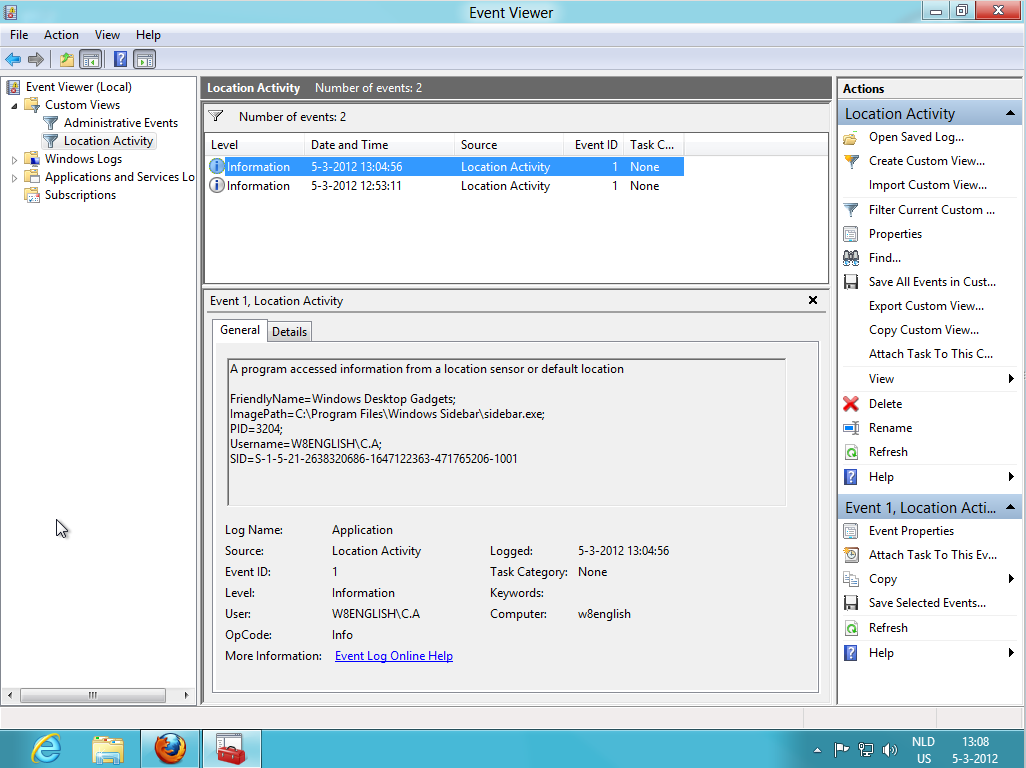Click the tree scrollbar left arrow

click(9, 695)
